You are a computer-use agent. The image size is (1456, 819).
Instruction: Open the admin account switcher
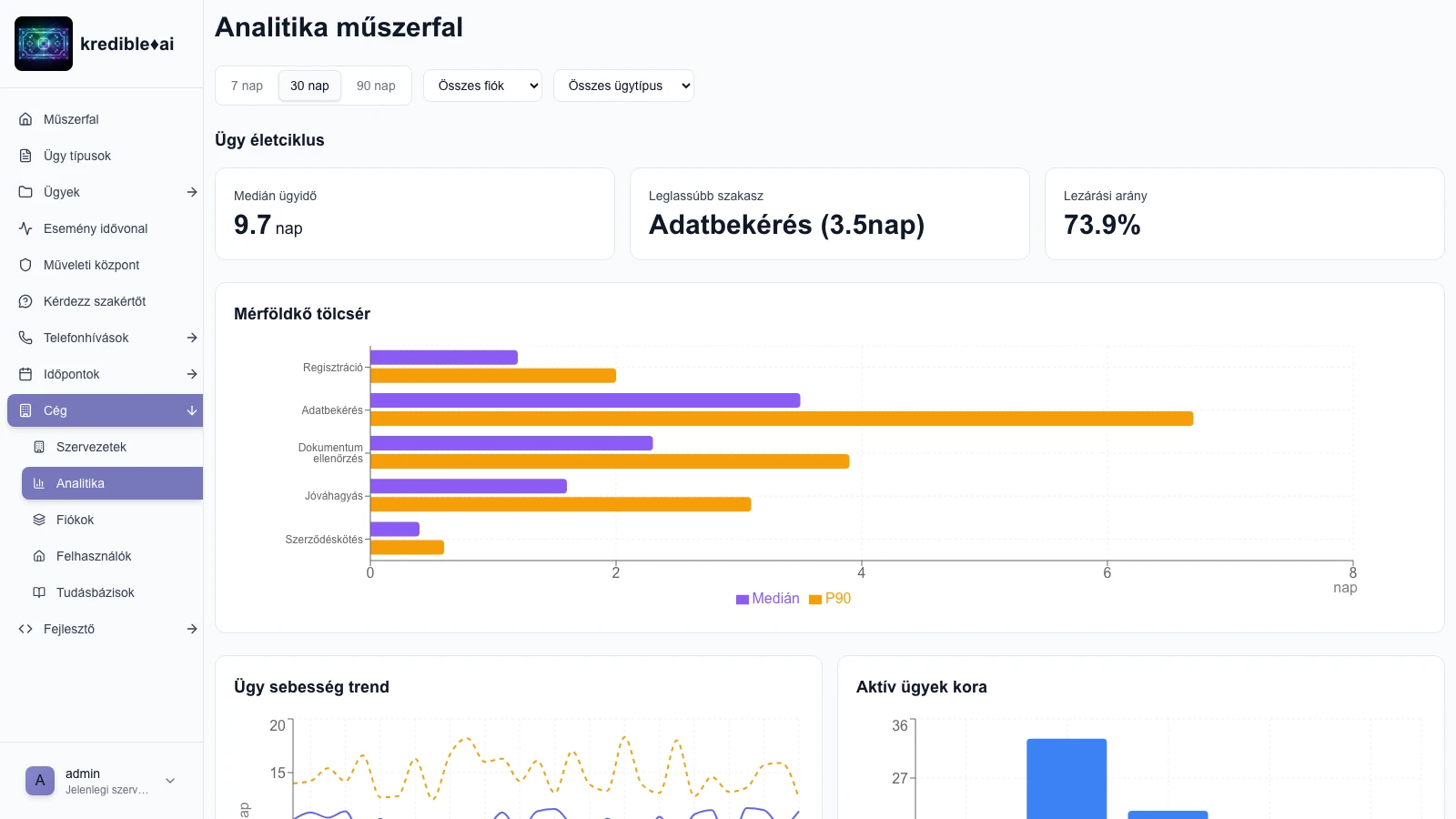click(x=101, y=781)
